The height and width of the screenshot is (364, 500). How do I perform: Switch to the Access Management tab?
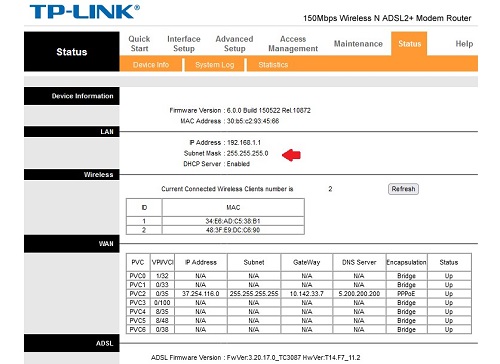pyautogui.click(x=293, y=44)
